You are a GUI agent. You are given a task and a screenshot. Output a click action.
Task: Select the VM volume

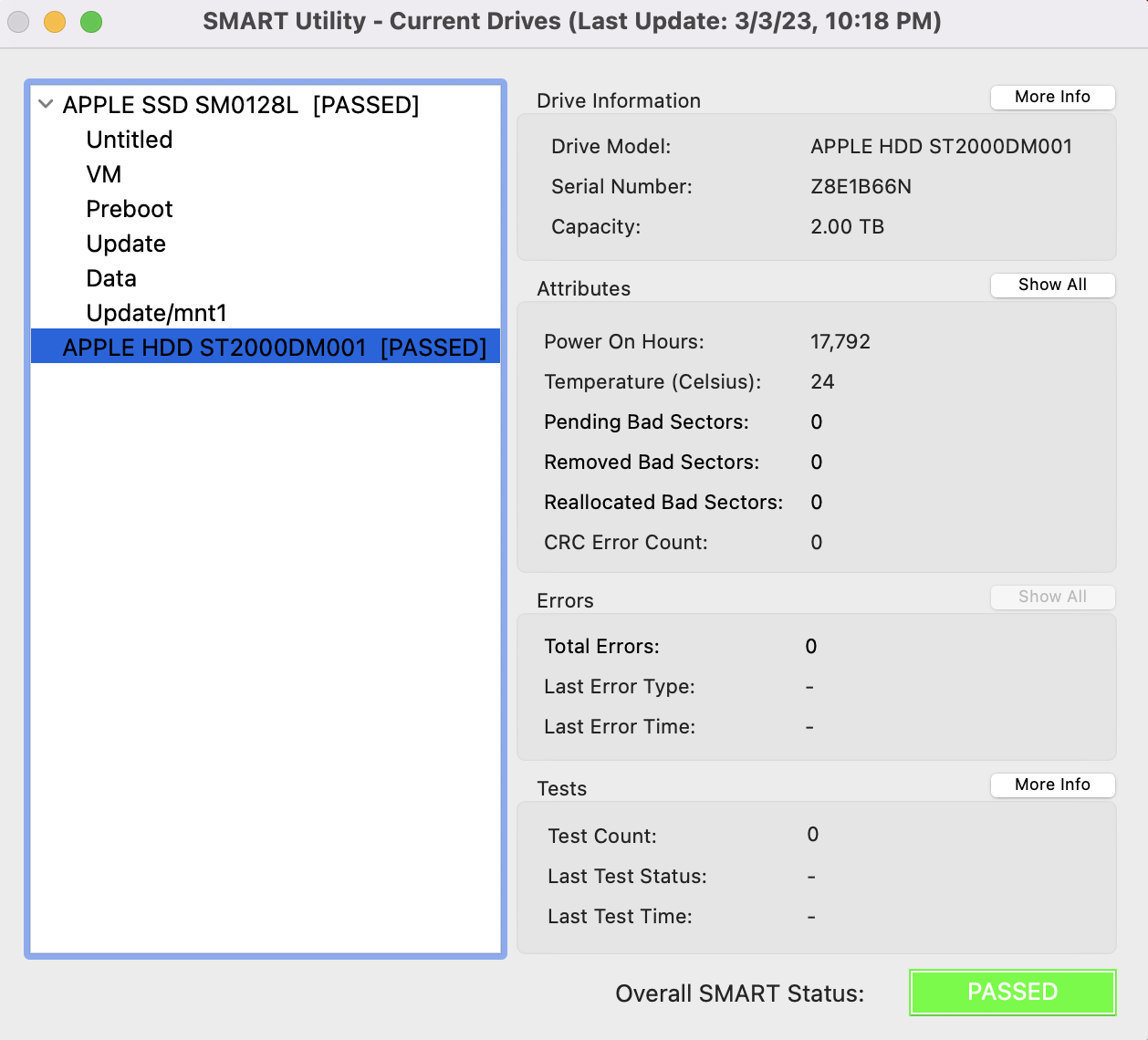coord(104,174)
